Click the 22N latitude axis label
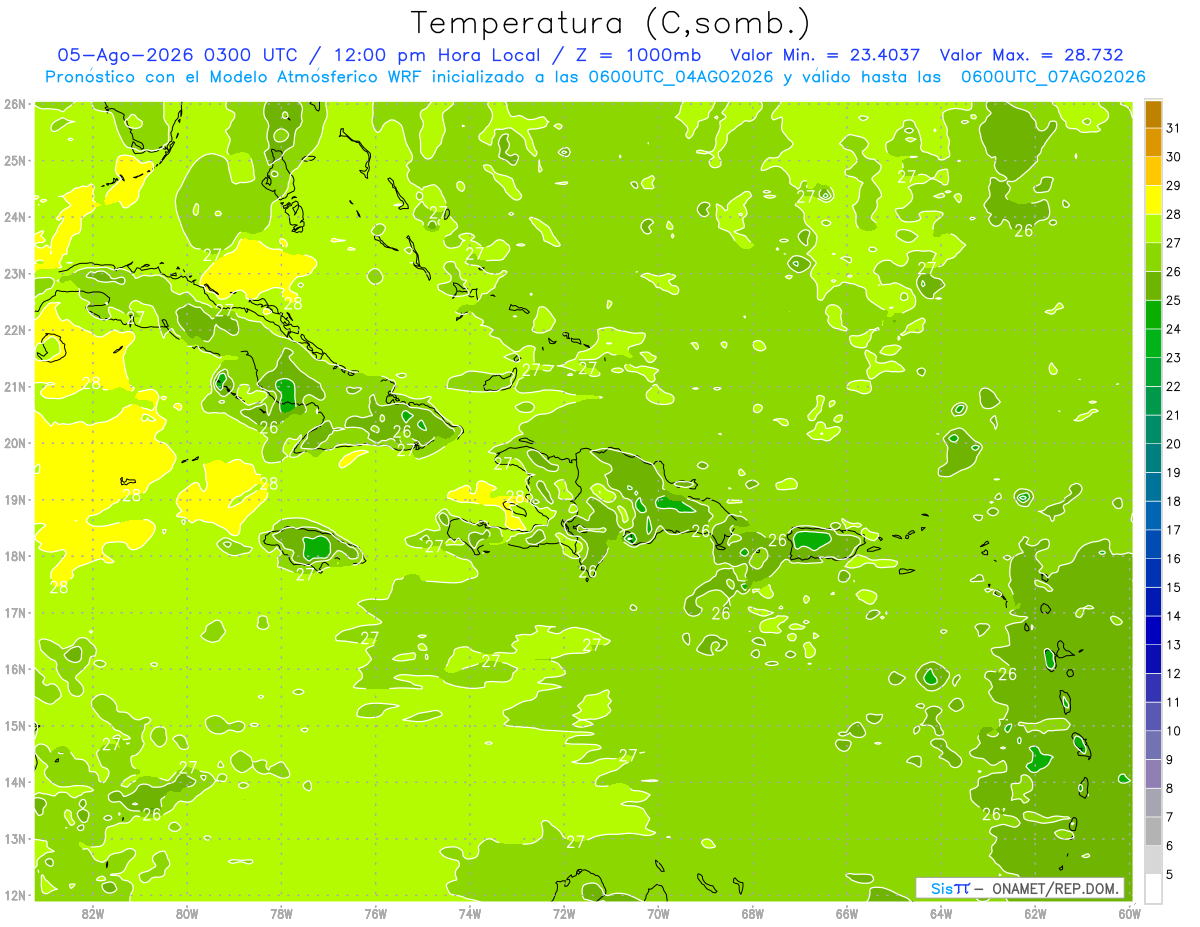The height and width of the screenshot is (927, 1200). click(x=15, y=330)
